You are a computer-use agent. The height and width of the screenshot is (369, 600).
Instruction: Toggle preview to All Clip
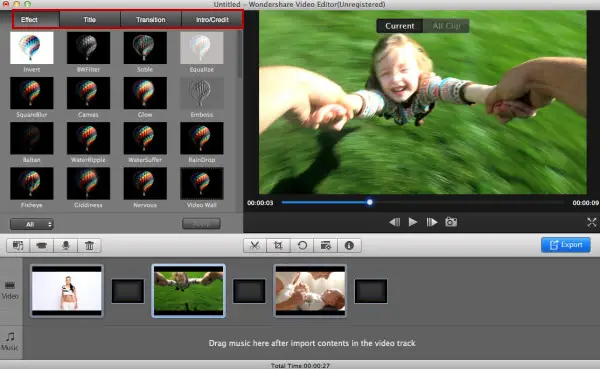pos(446,26)
